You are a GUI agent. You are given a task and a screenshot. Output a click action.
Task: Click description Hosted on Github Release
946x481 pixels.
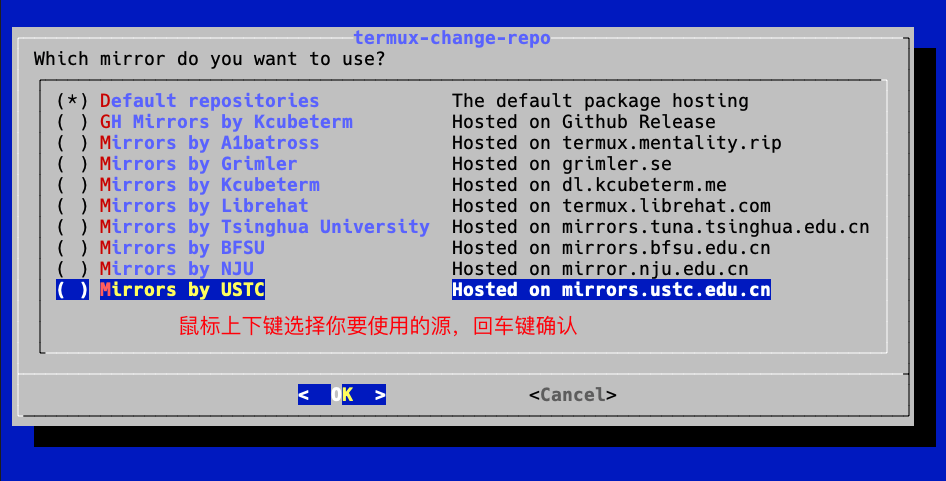583,122
